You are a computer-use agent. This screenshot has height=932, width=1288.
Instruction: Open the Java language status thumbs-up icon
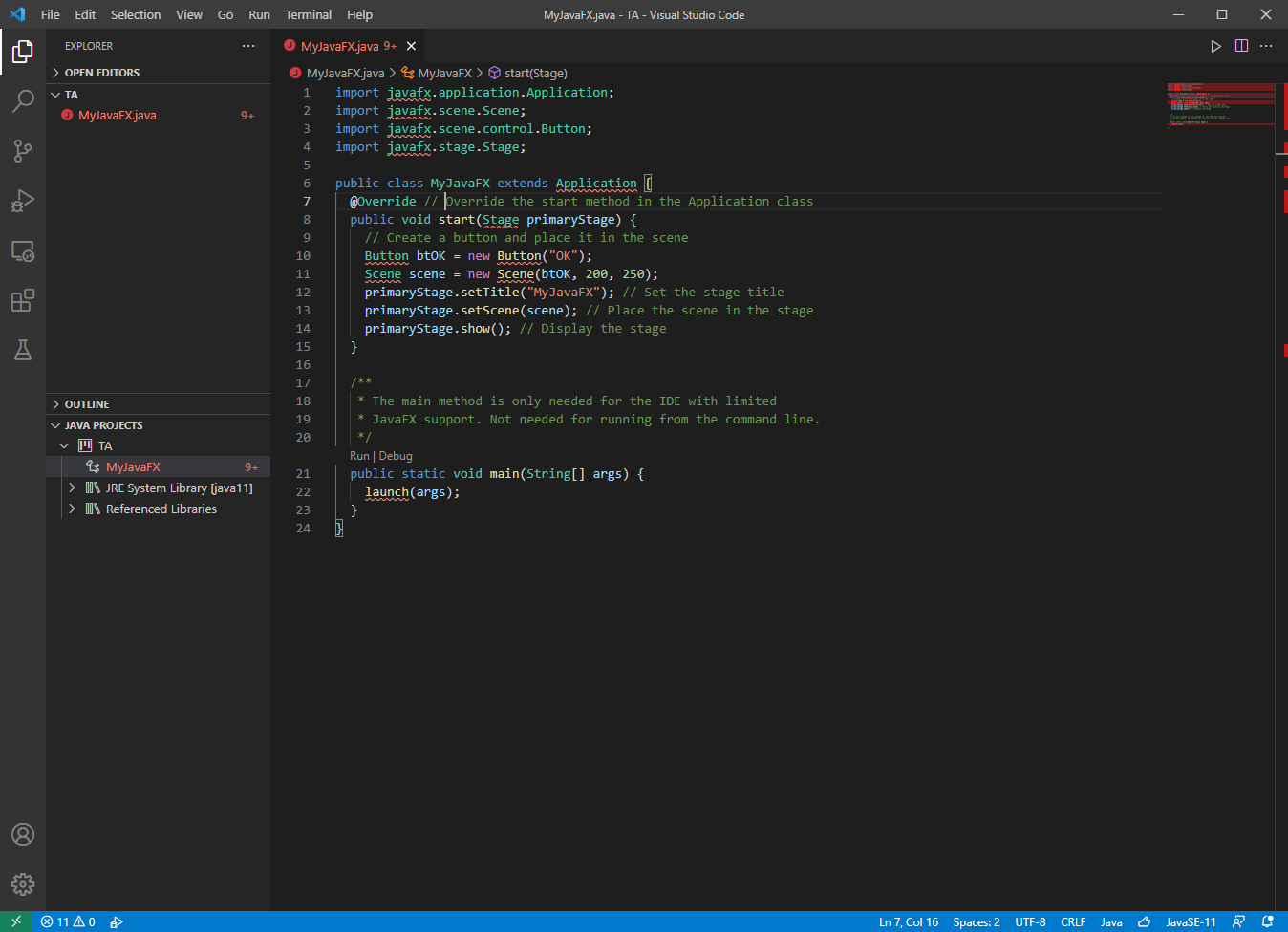pyautogui.click(x=1144, y=921)
